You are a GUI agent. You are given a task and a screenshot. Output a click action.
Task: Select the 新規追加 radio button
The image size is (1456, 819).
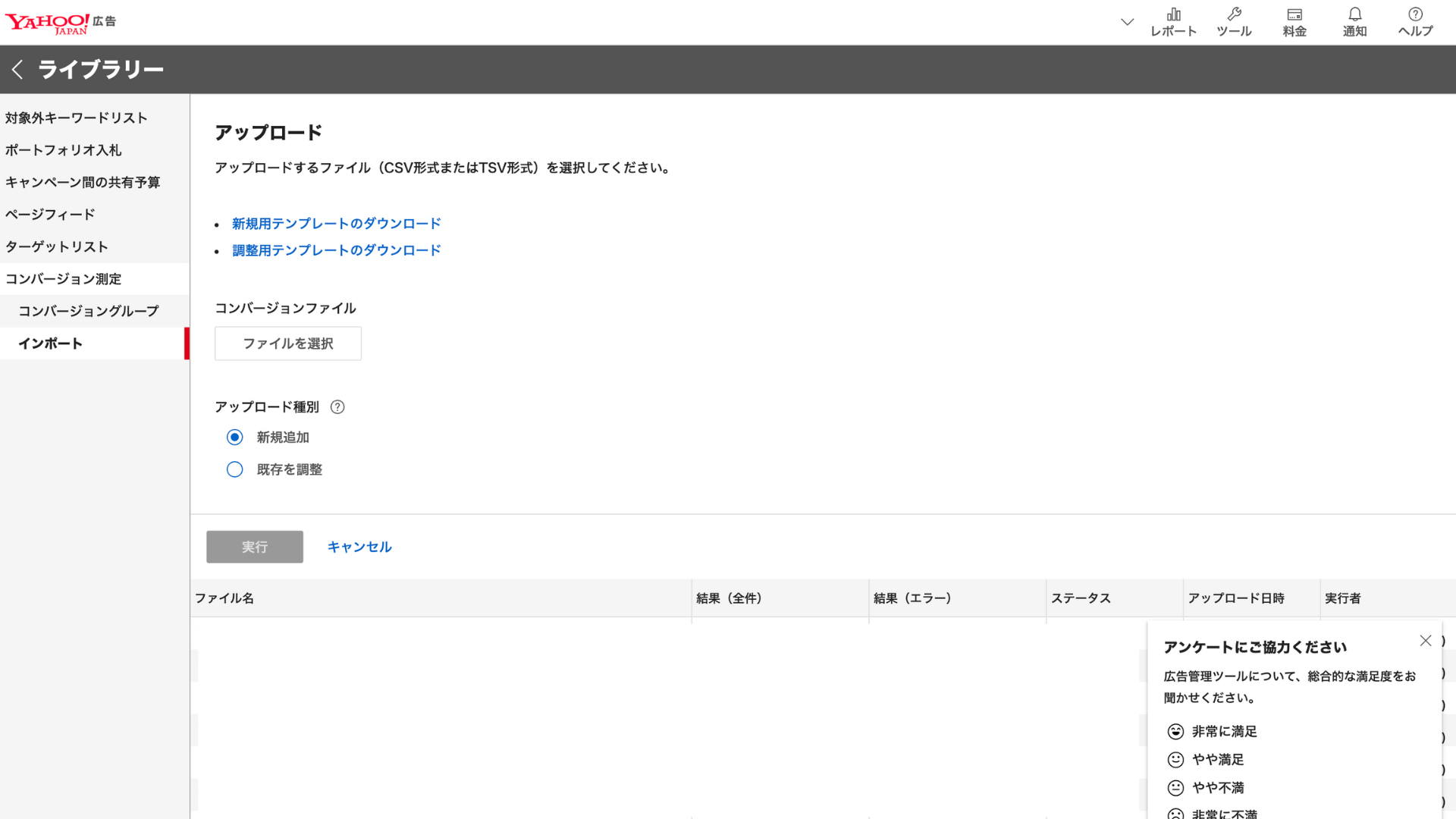pyautogui.click(x=235, y=438)
